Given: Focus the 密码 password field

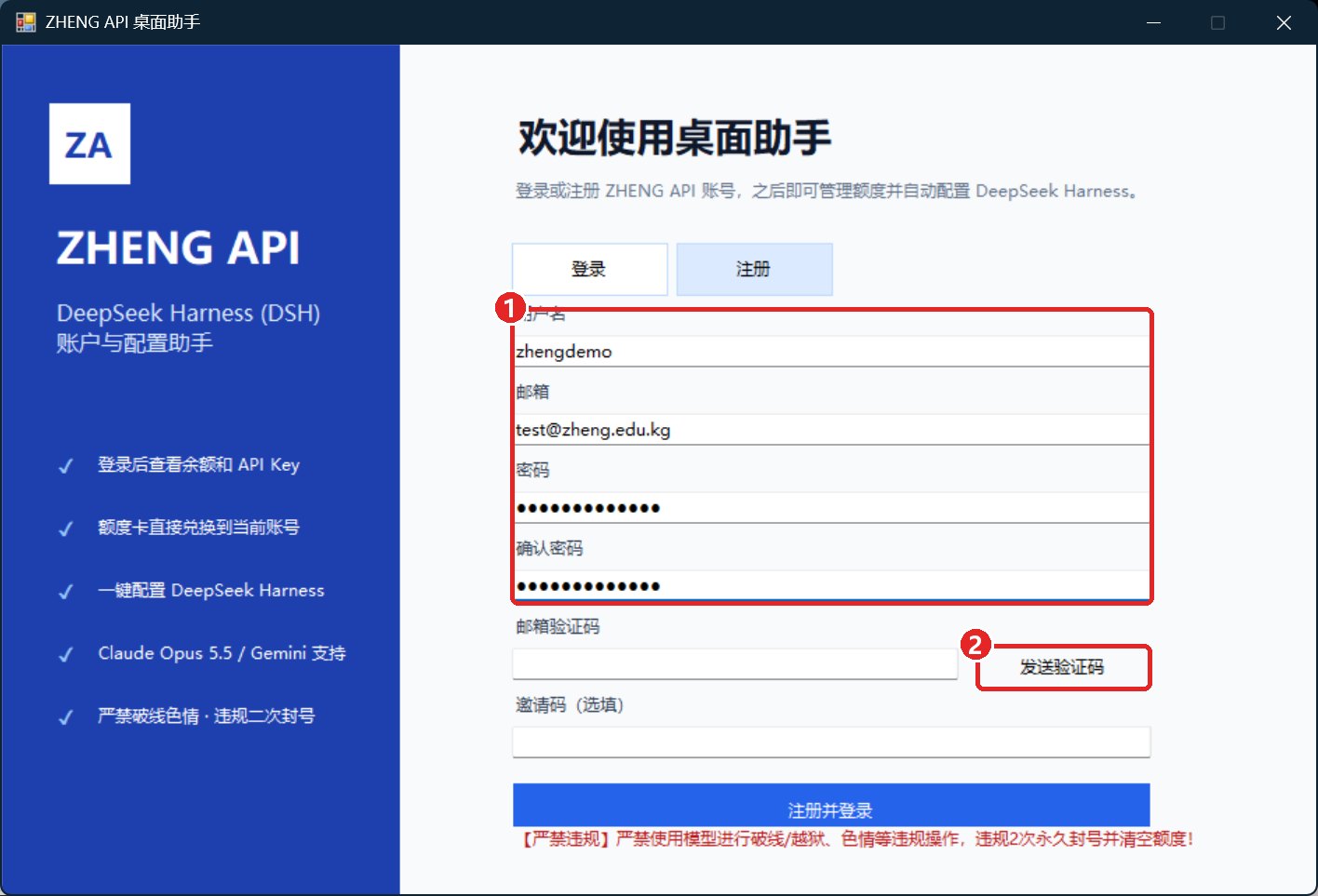Looking at the screenshot, I should tap(831, 507).
